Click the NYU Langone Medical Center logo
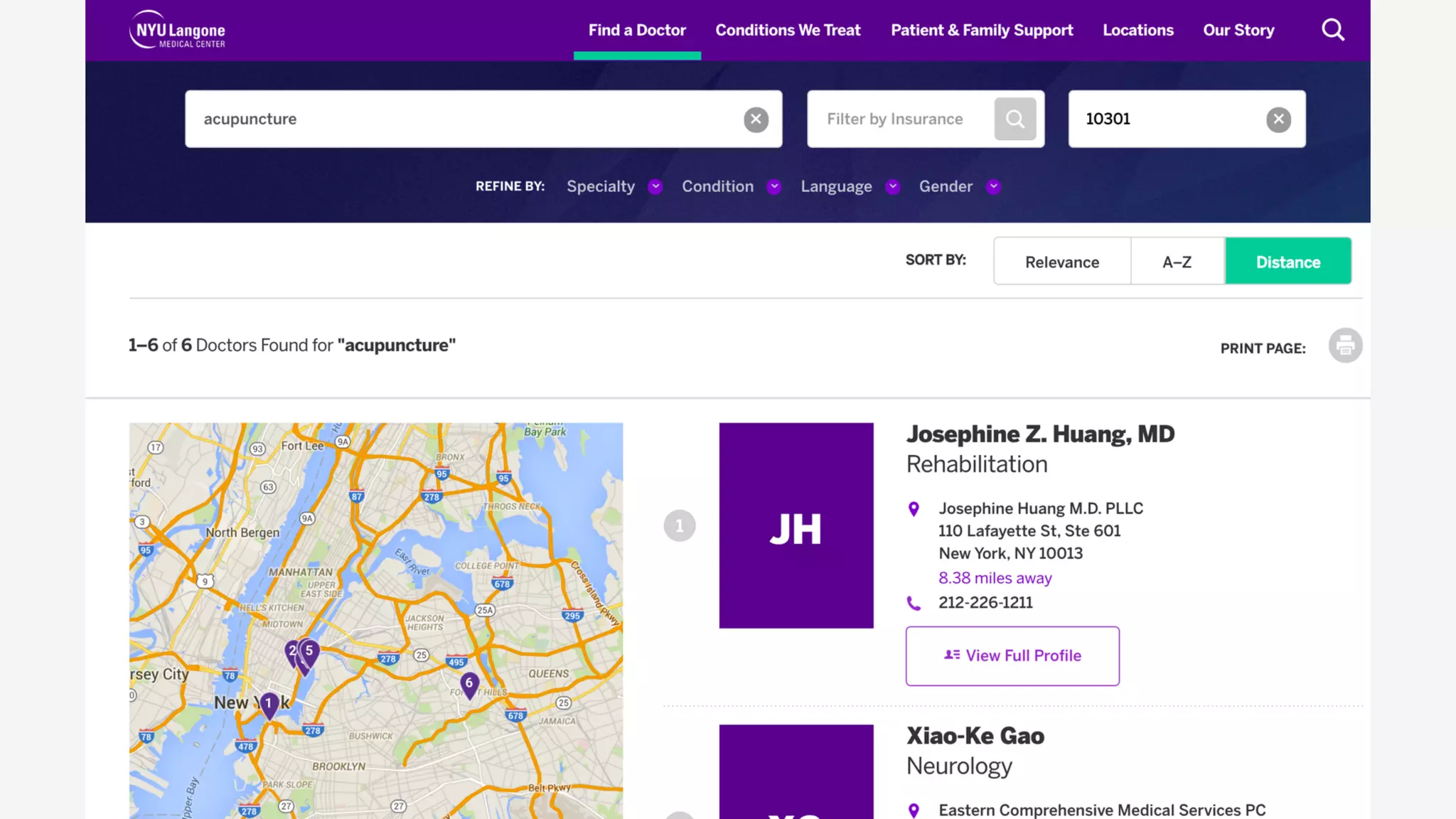The height and width of the screenshot is (819, 1456). tap(177, 30)
